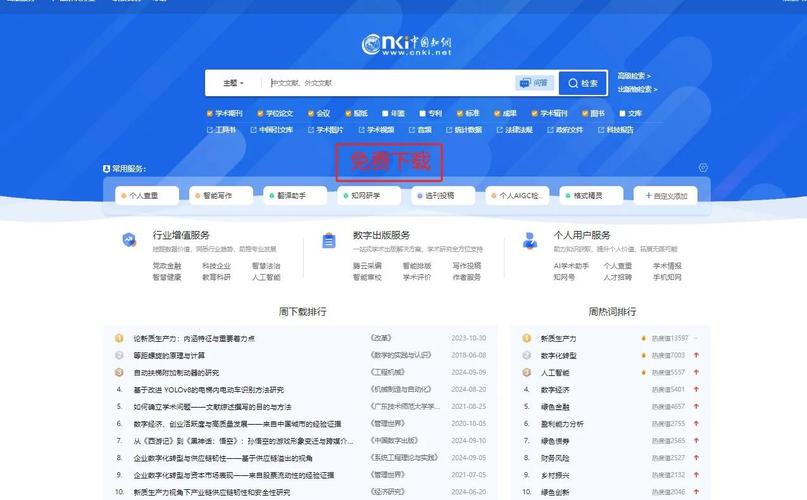Open the 主题 search field dropdown
The image size is (807, 500).
[x=234, y=83]
